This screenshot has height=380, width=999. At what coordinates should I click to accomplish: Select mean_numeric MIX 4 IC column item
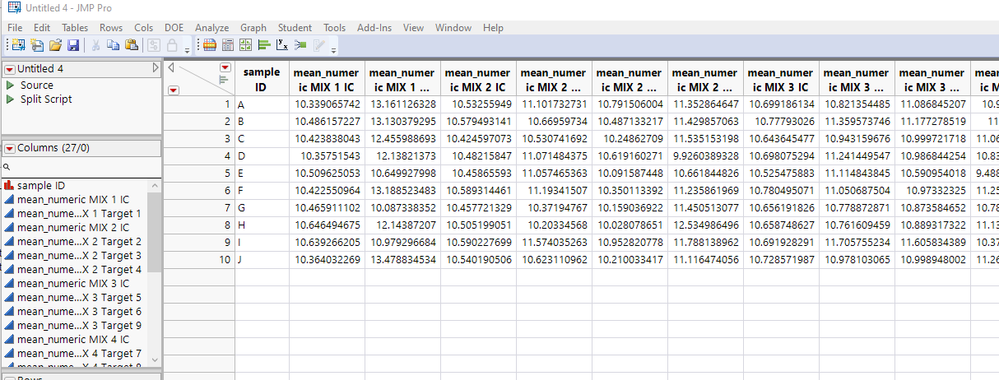coord(73,340)
